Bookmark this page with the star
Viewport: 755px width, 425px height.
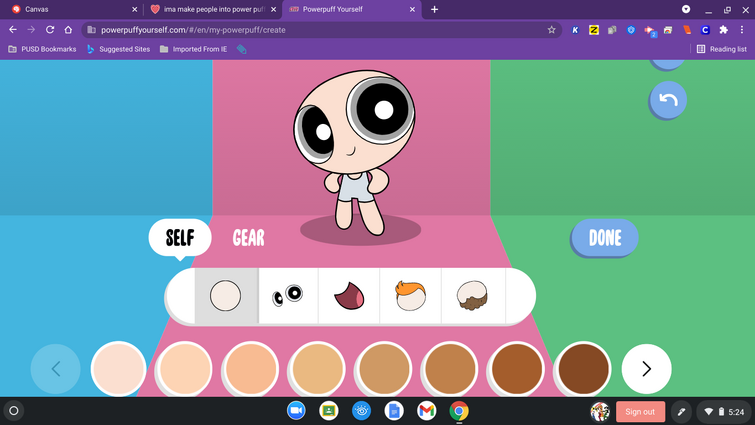pos(551,30)
